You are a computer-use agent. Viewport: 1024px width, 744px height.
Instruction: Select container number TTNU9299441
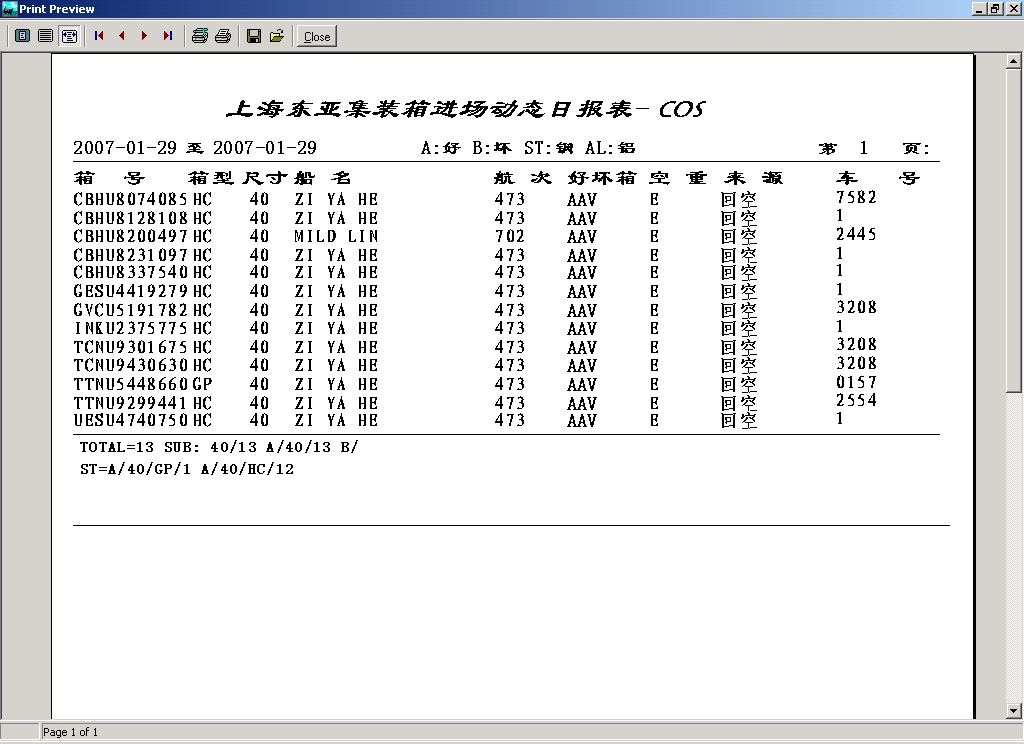click(131, 402)
